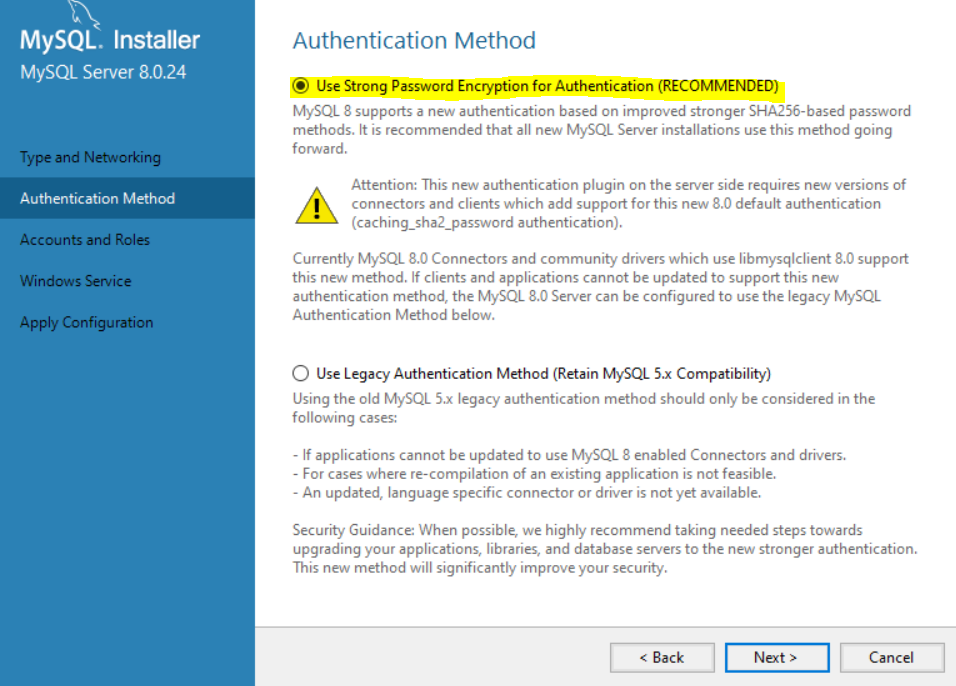Image resolution: width=956 pixels, height=686 pixels.
Task: Select Use Legacy Authentication Method radio button
Action: (x=301, y=373)
